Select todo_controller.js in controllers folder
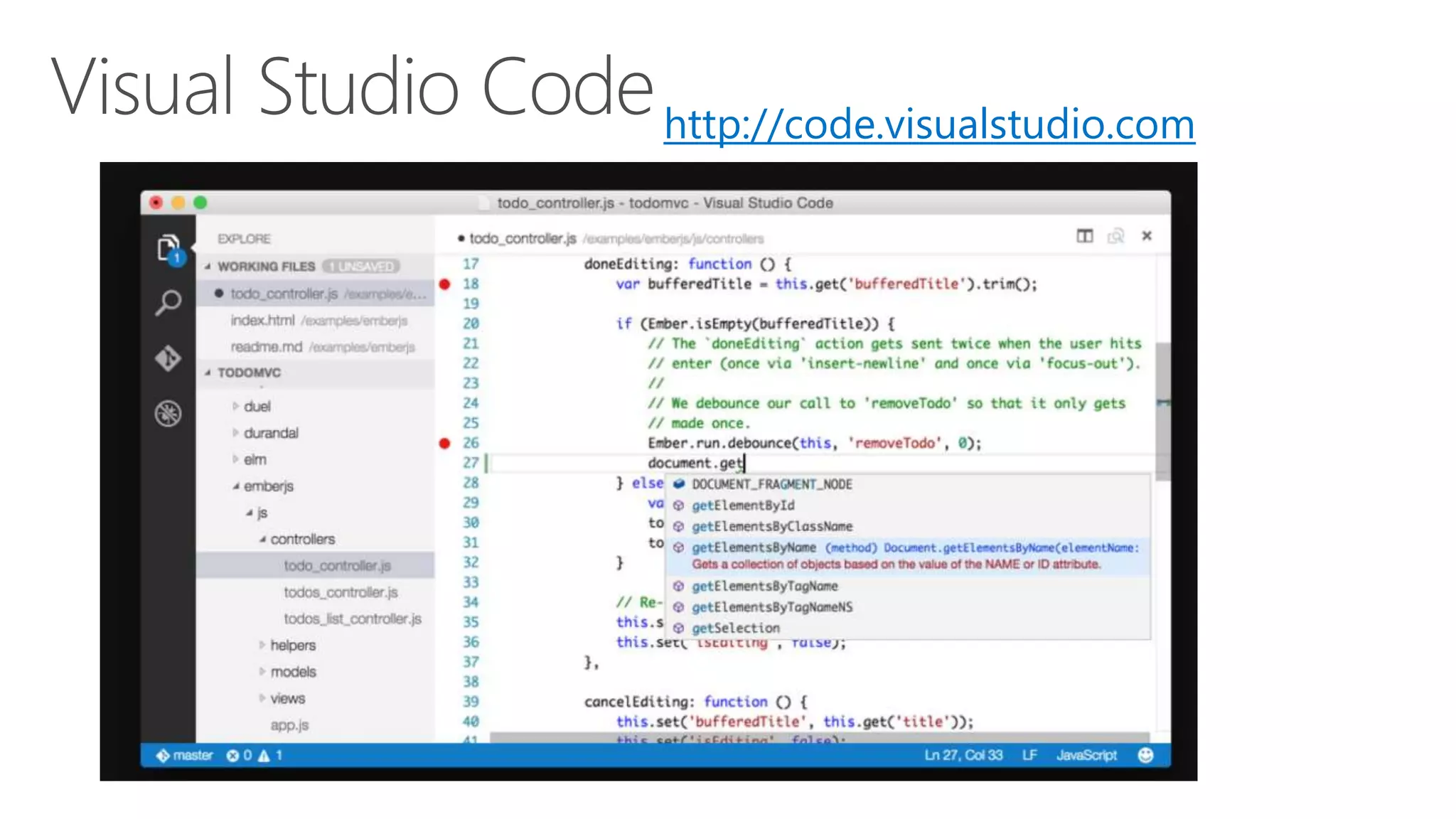 pos(315,566)
